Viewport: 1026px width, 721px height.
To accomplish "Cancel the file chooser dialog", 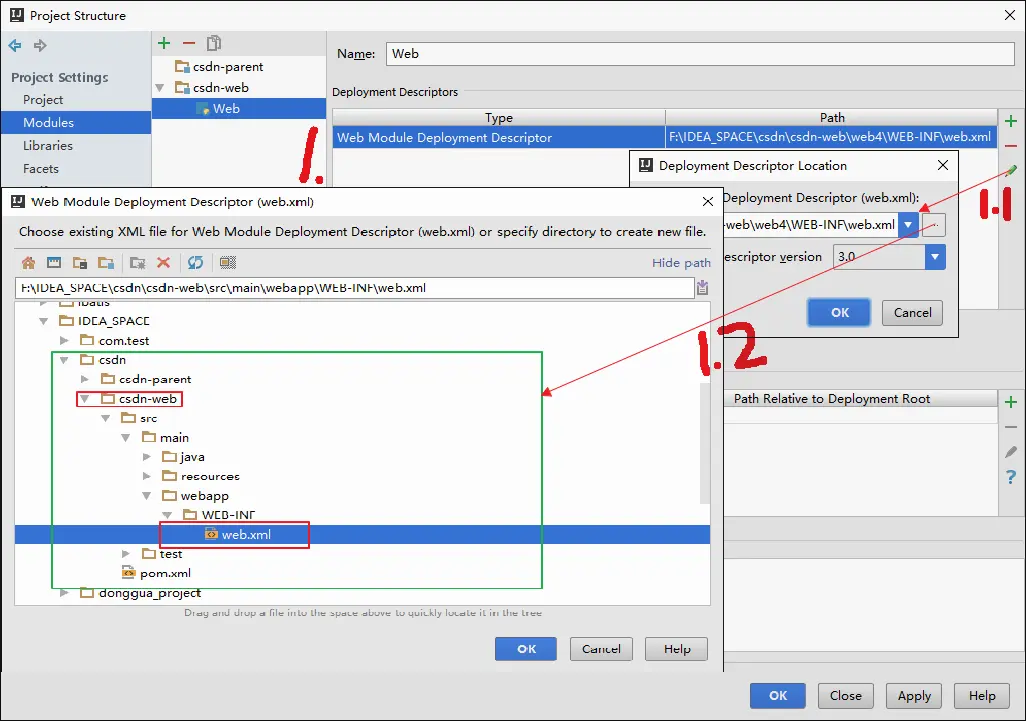I will 601,649.
